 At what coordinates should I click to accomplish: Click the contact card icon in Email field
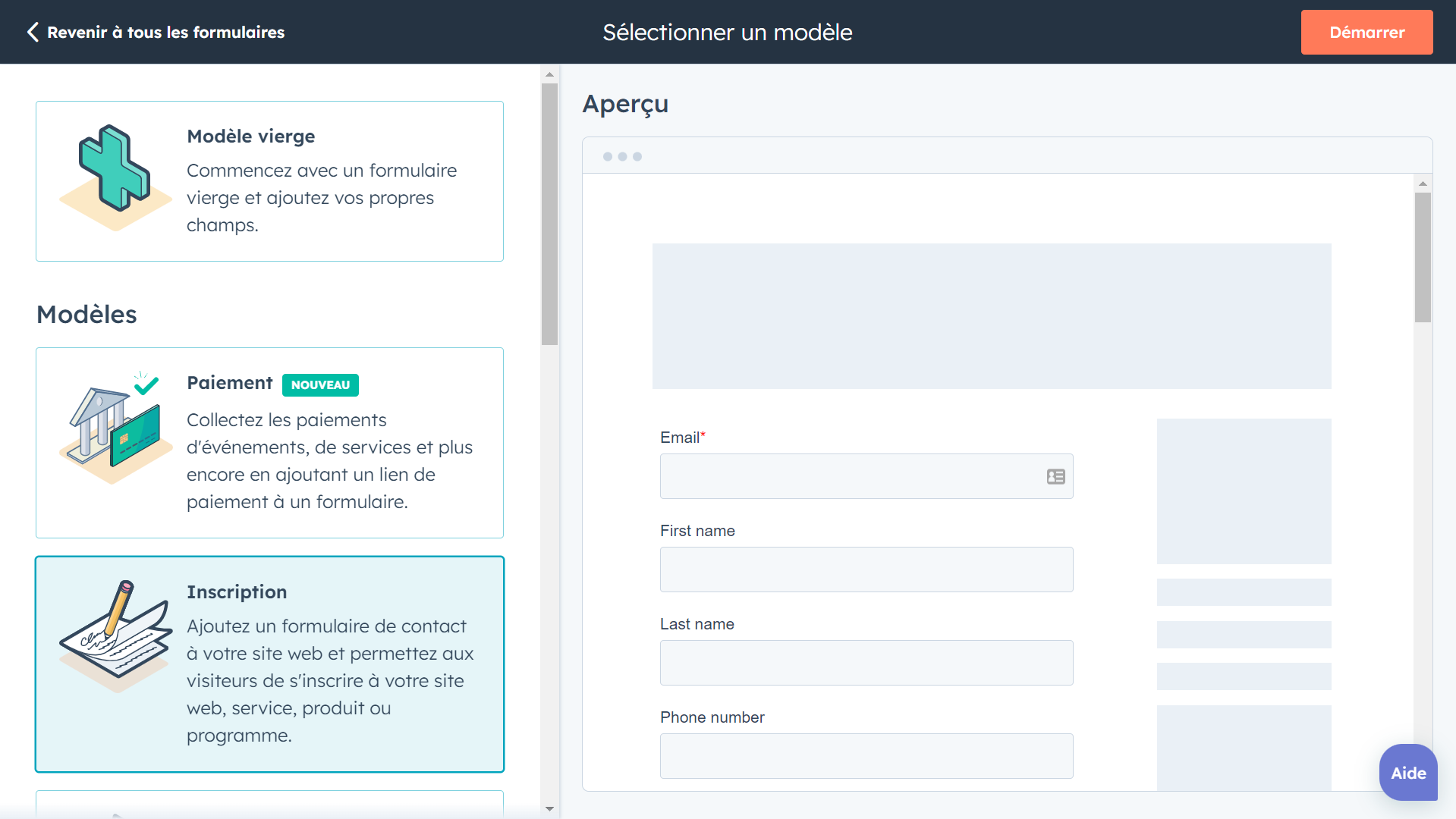point(1055,476)
